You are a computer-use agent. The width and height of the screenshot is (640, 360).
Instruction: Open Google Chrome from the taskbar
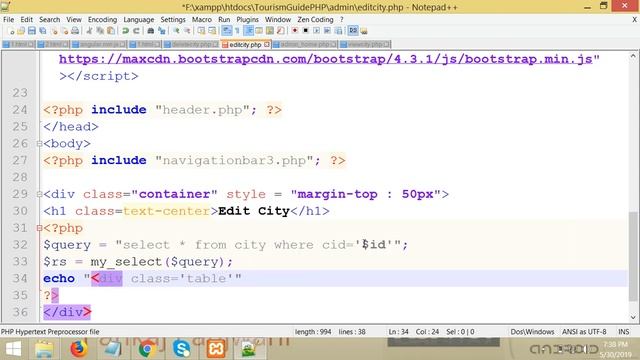[147, 349]
